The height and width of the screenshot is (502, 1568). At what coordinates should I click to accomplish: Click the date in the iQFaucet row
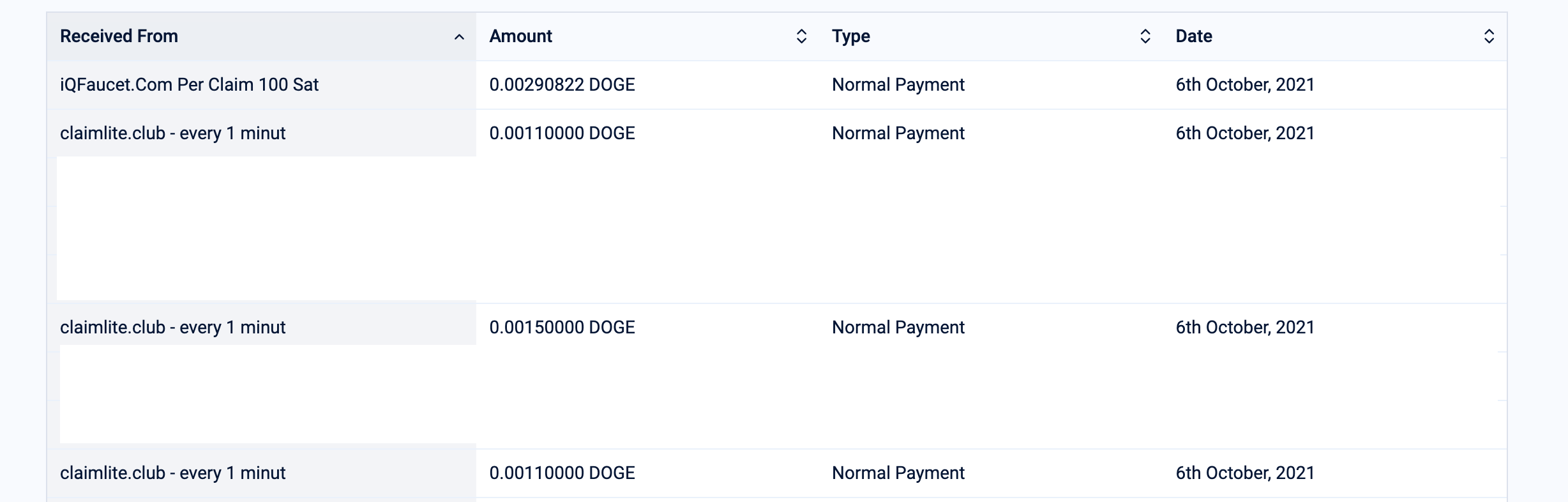1244,85
